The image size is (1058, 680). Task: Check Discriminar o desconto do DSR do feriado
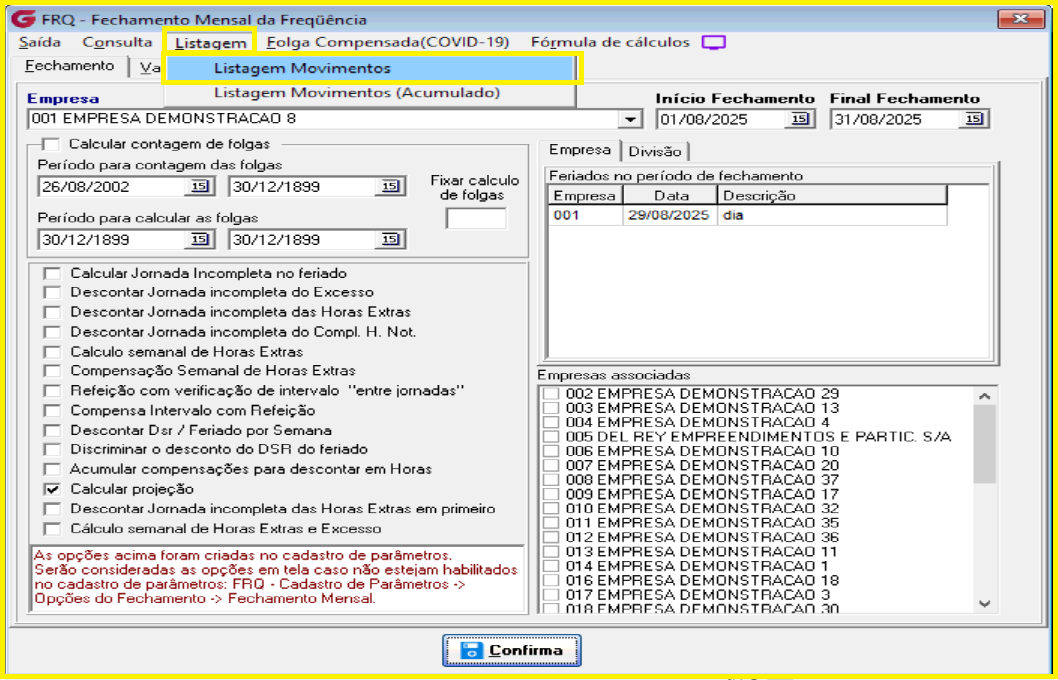[52, 449]
